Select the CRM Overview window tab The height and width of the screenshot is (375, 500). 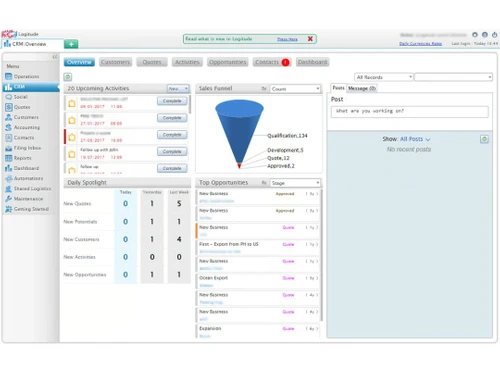(x=33, y=44)
